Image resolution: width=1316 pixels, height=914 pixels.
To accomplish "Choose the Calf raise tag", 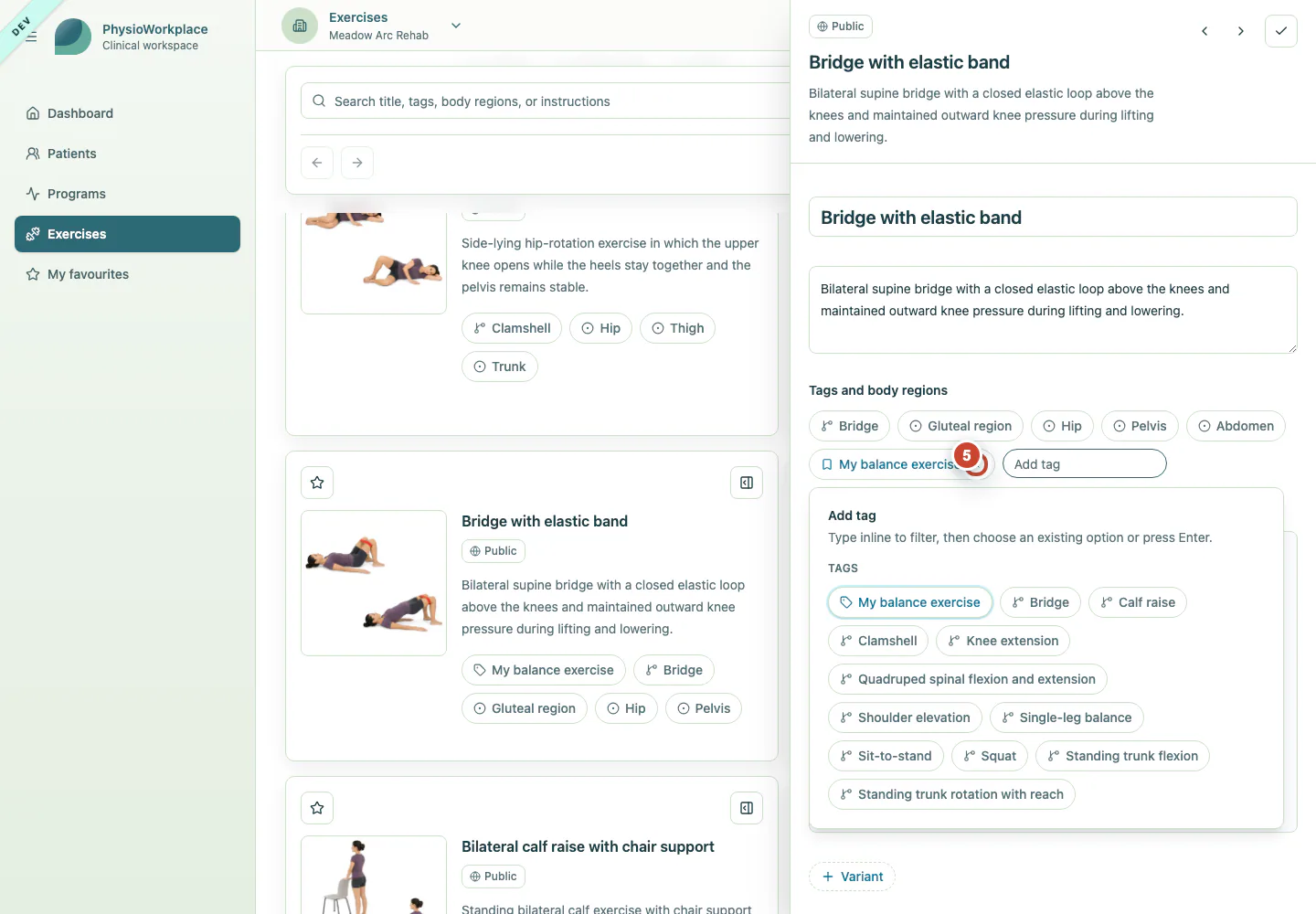I will [1138, 602].
